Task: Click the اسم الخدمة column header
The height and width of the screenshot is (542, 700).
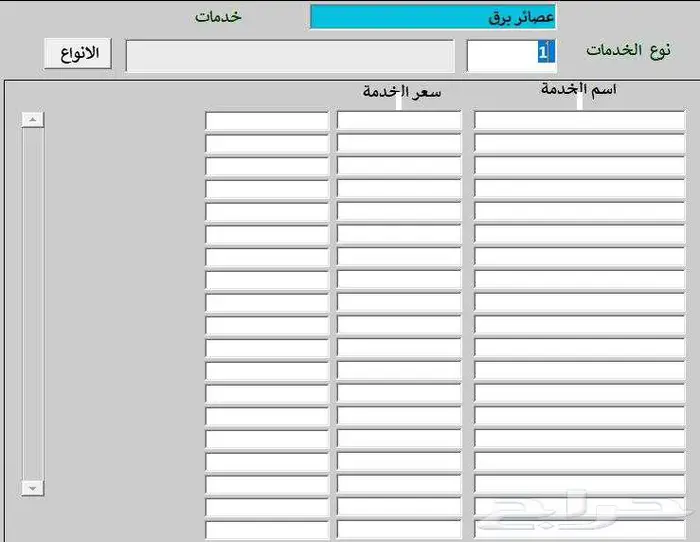Action: point(578,90)
